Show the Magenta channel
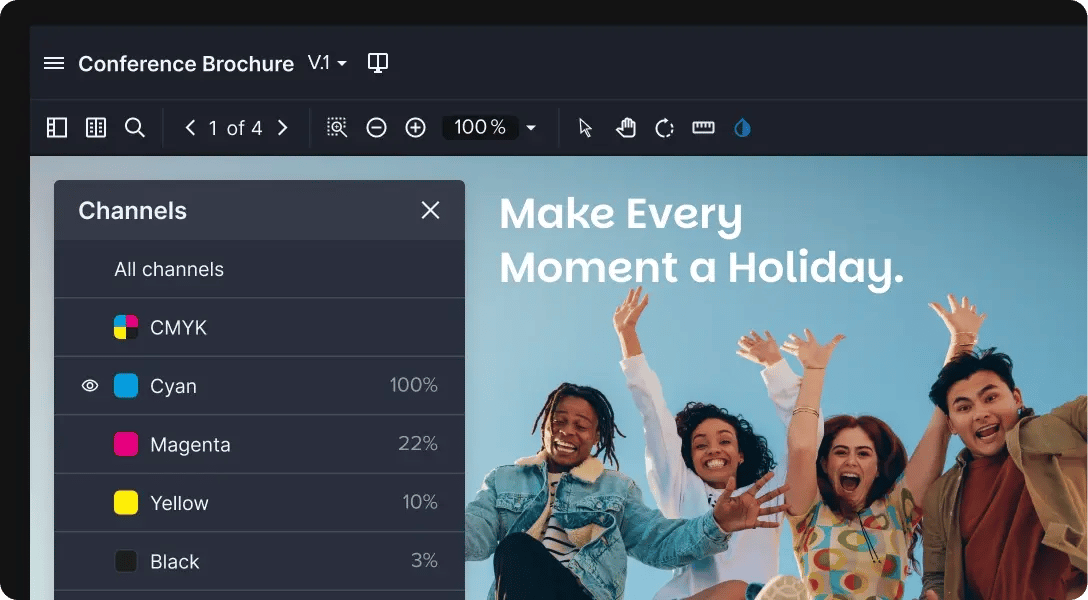 [90, 443]
